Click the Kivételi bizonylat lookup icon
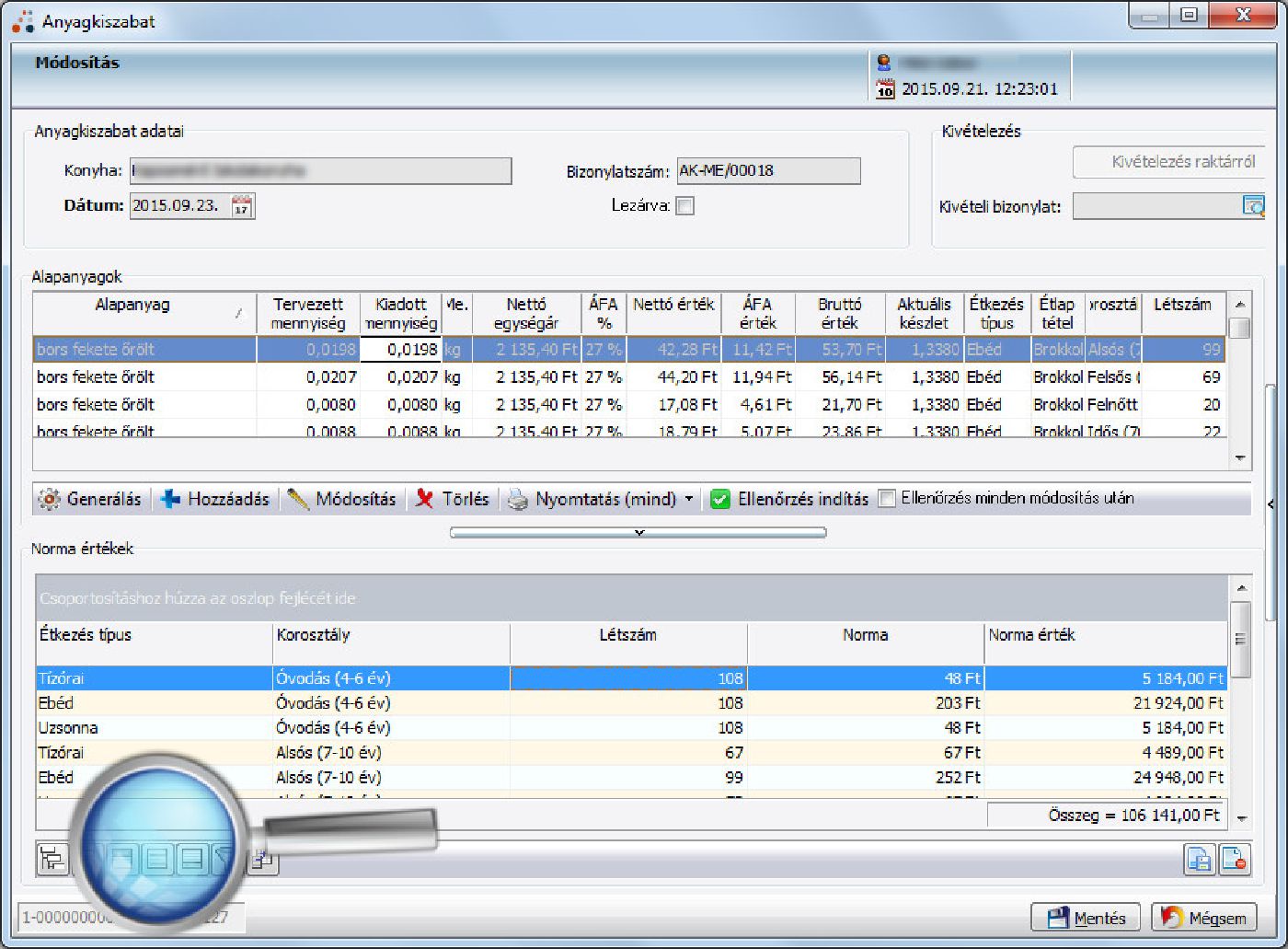 click(x=1253, y=206)
